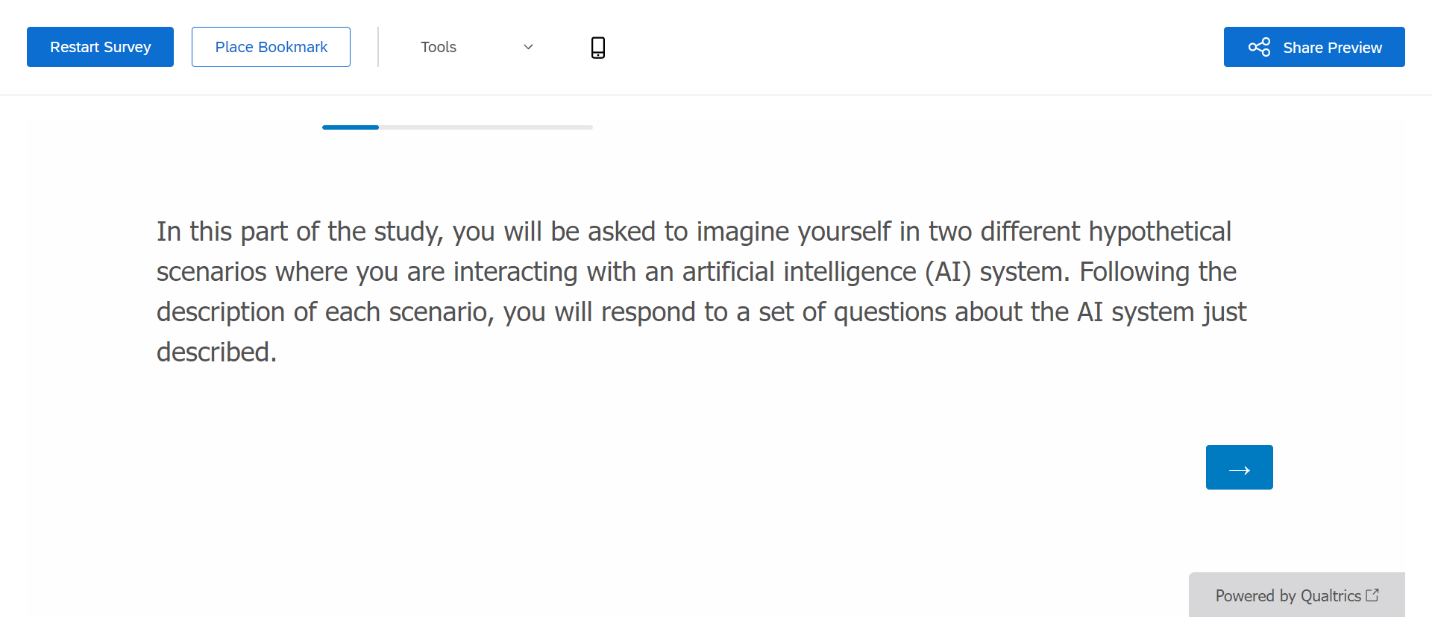Click the external link icon beside Qualtrics
The height and width of the screenshot is (617, 1432).
pyautogui.click(x=1373, y=595)
